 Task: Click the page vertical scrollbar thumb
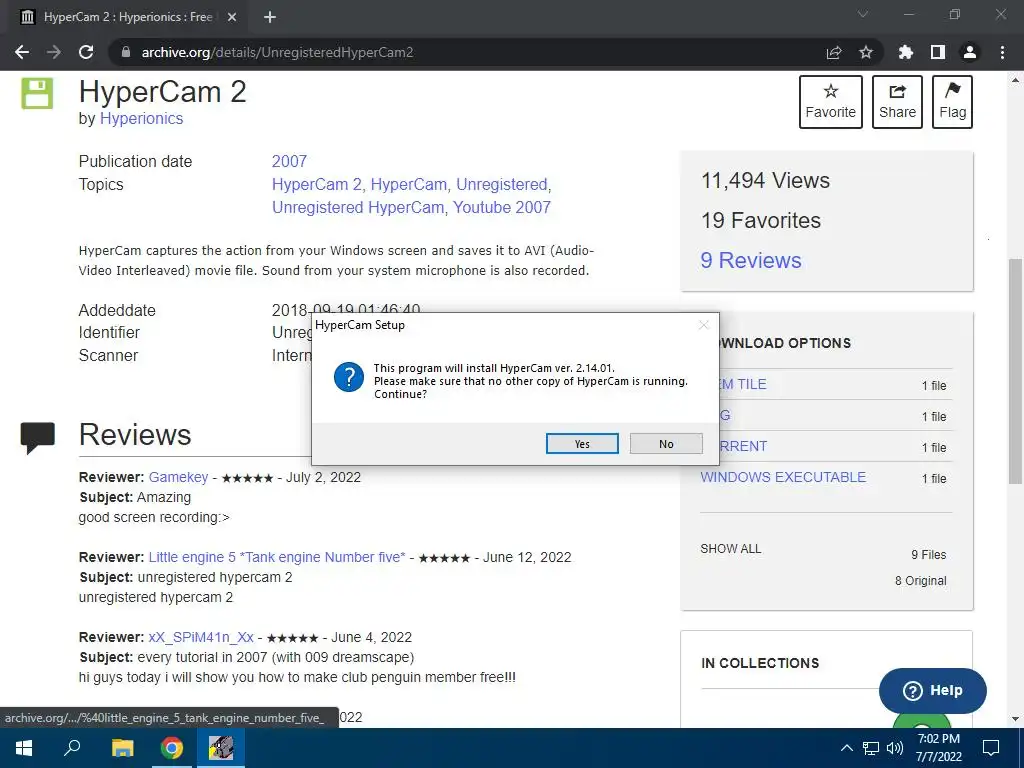(x=1015, y=371)
